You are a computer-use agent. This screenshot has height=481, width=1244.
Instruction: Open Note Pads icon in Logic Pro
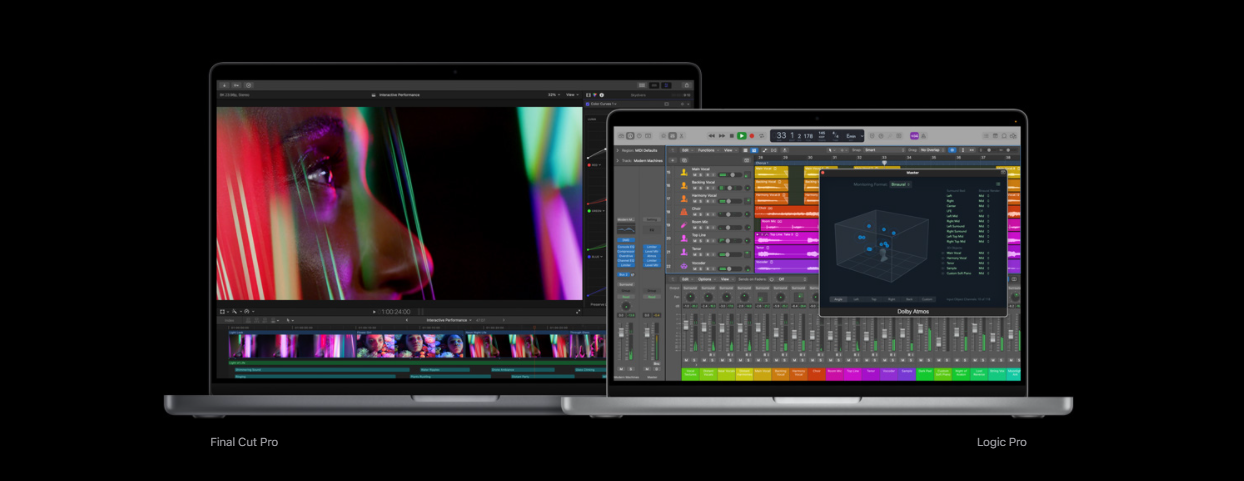[995, 136]
